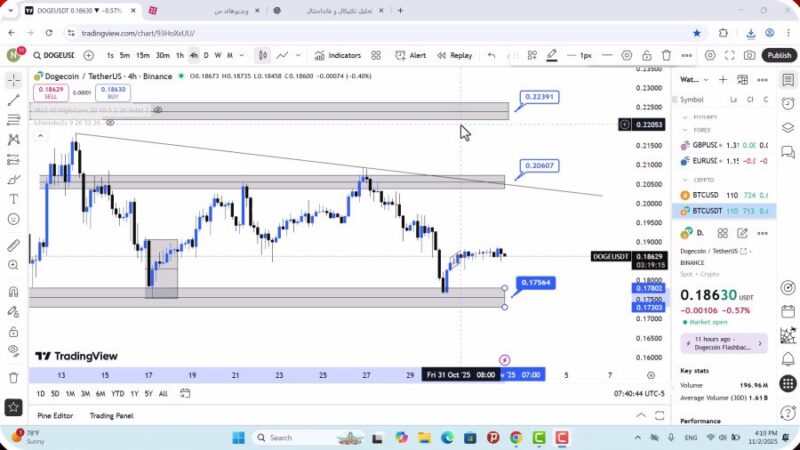Click the Publish button
Viewport: 800px width, 450px height.
pos(779,55)
